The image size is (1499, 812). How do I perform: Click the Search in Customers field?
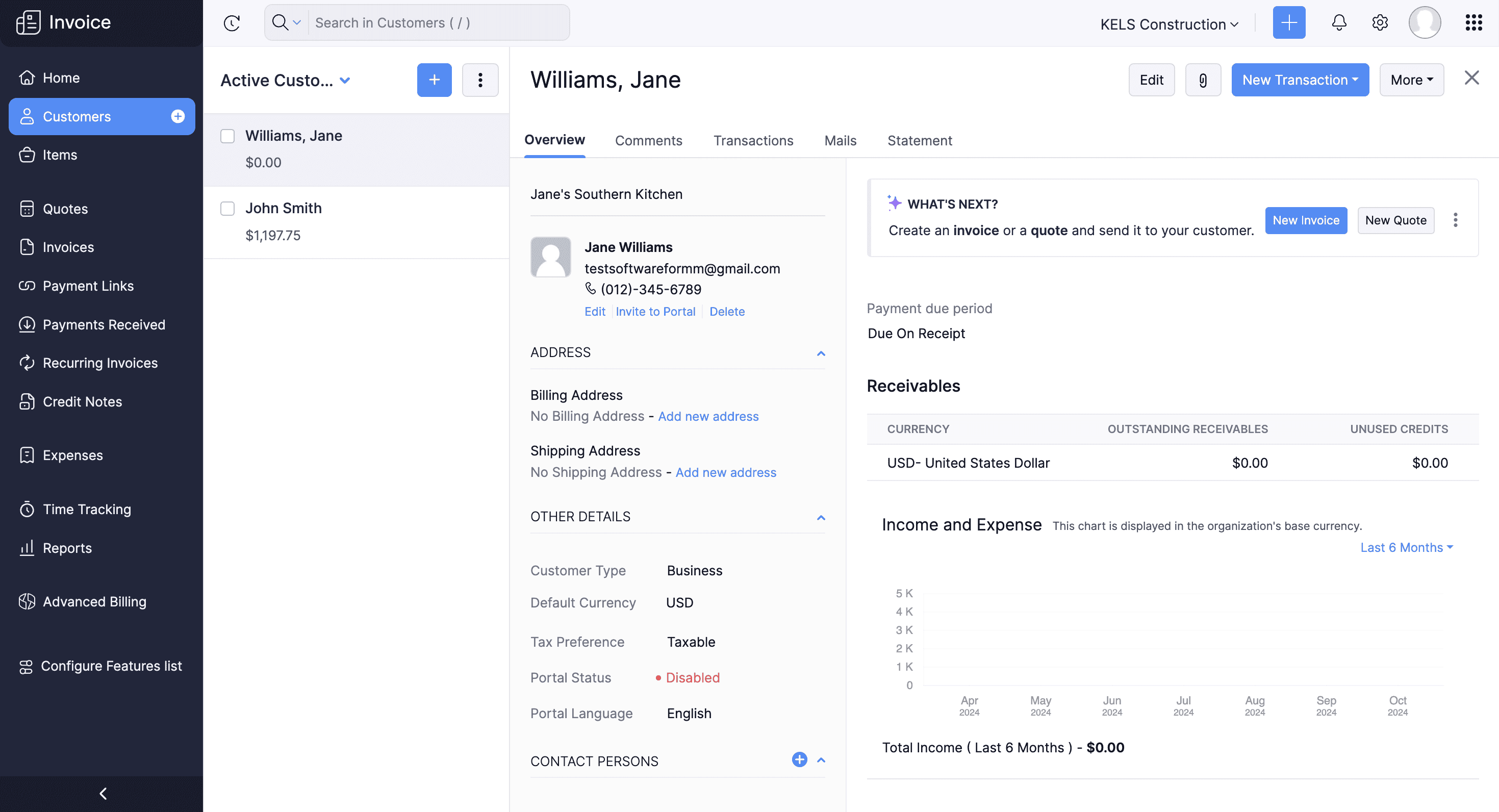click(439, 23)
